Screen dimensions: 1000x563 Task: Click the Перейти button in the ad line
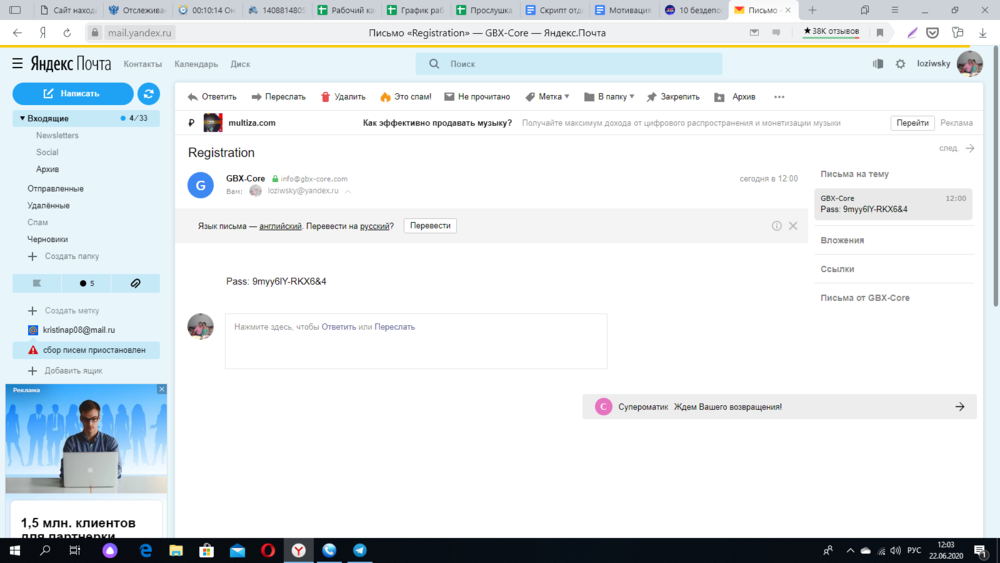(912, 123)
